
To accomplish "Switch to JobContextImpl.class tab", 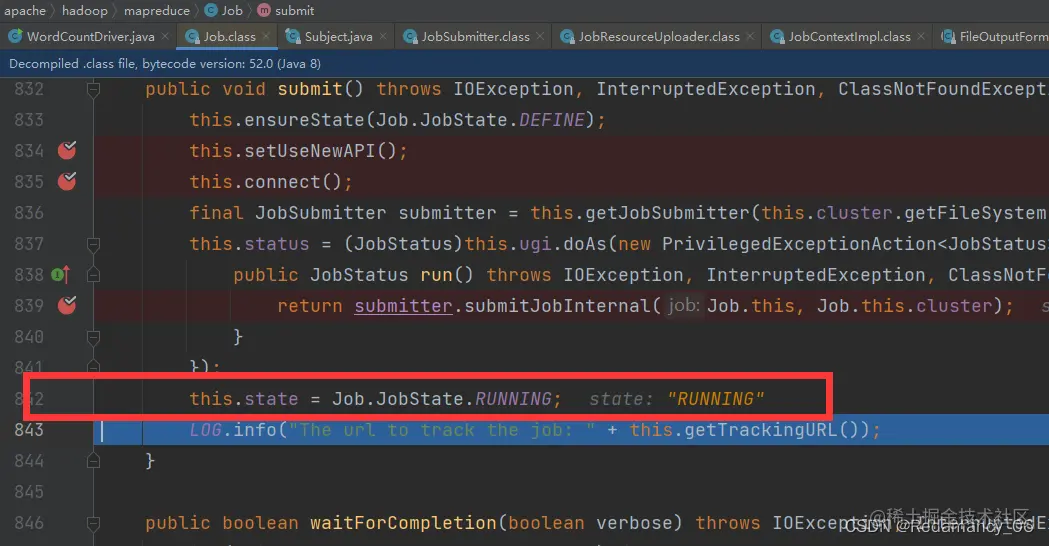I will point(849,37).
